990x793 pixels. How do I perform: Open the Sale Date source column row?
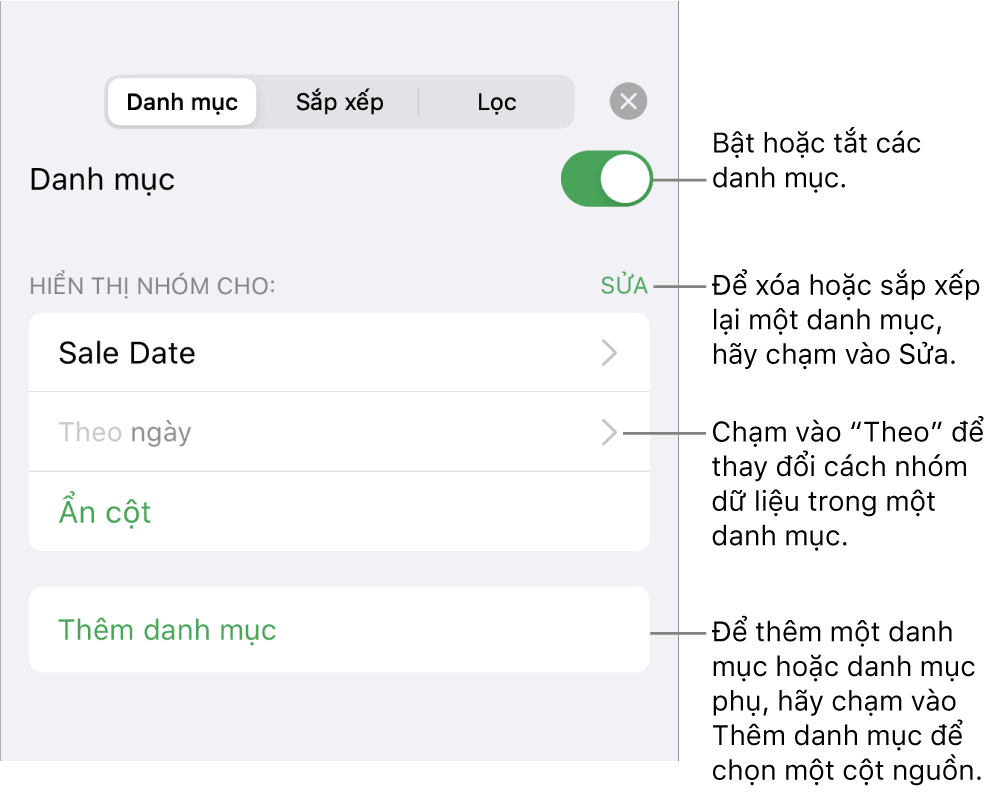tap(339, 352)
